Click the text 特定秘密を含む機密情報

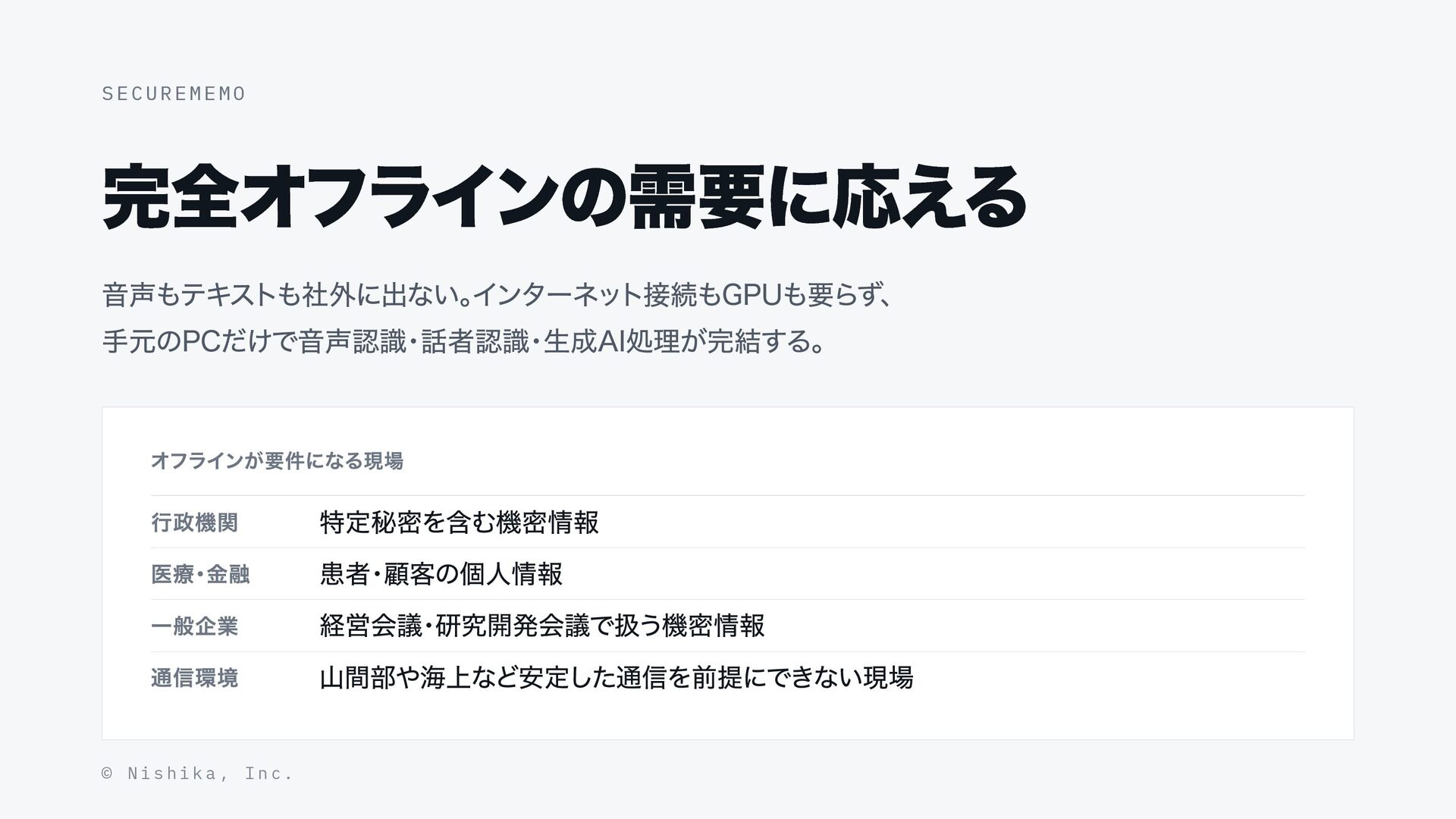click(x=460, y=522)
